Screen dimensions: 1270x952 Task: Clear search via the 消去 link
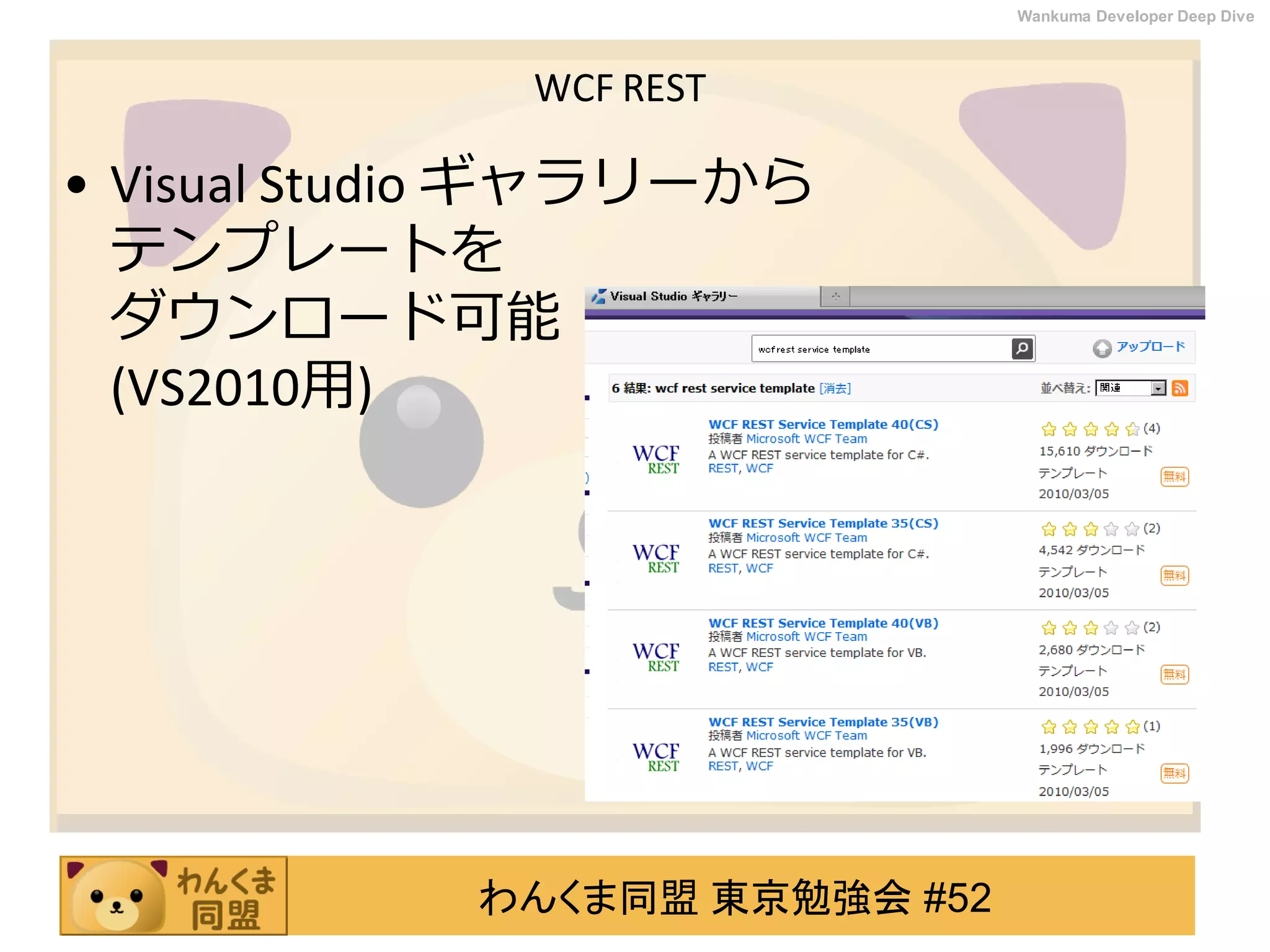[x=835, y=389]
